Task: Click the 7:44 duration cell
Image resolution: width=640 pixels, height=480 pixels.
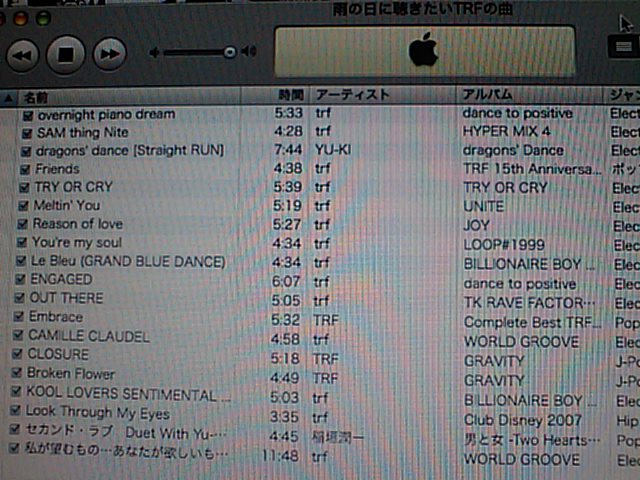Action: click(288, 150)
